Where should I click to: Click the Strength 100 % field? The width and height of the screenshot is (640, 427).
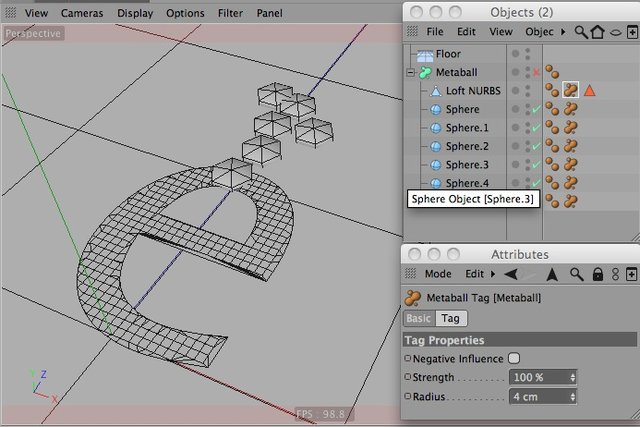pyautogui.click(x=543, y=377)
